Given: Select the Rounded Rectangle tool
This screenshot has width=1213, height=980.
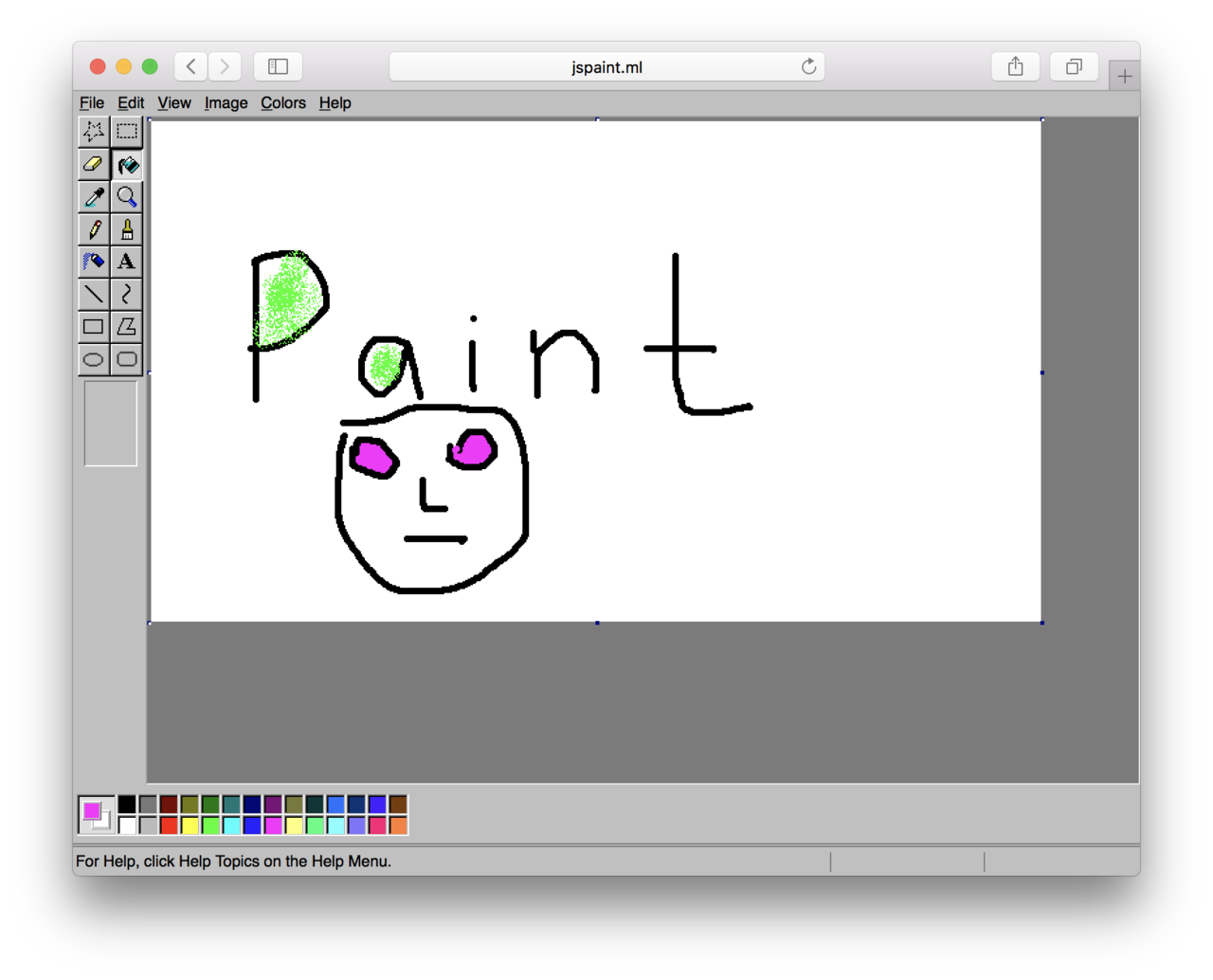Looking at the screenshot, I should click(x=127, y=359).
